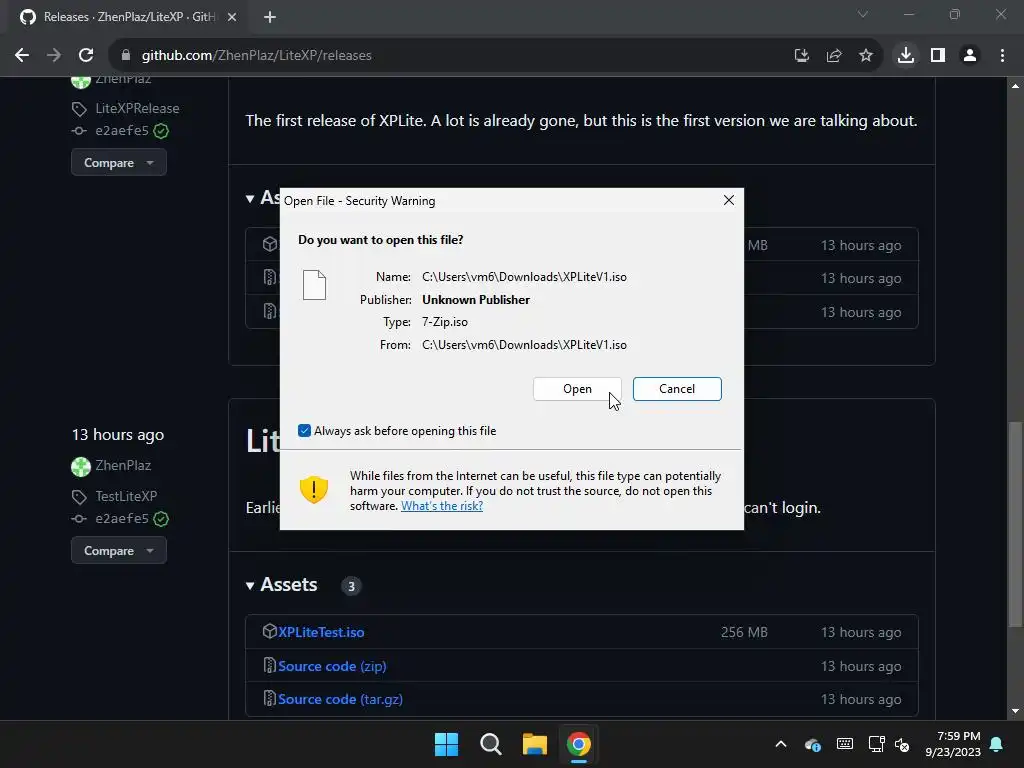Open ZhenPlaz profile under 13 hours ago
The width and height of the screenshot is (1024, 768).
123,466
